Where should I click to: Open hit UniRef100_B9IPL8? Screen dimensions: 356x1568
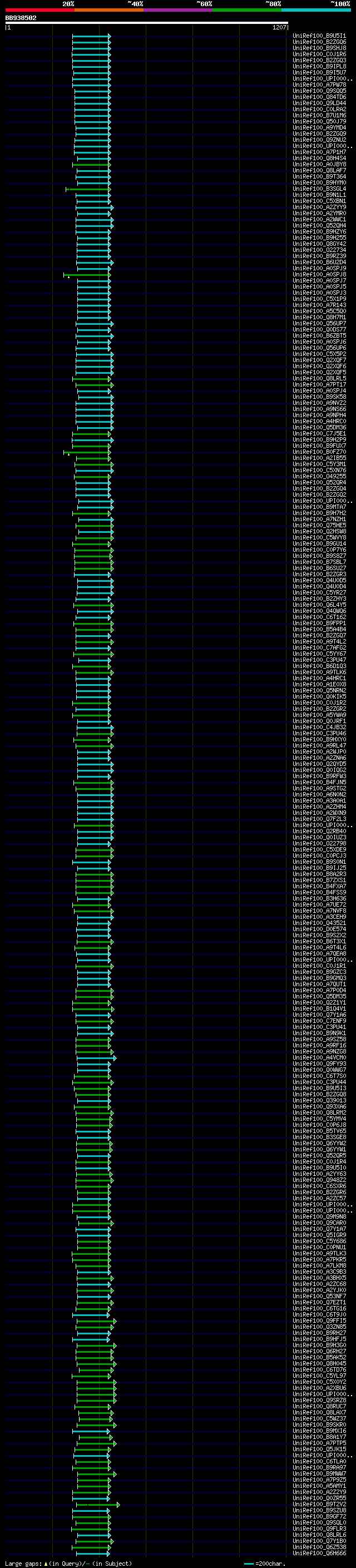click(x=319, y=66)
